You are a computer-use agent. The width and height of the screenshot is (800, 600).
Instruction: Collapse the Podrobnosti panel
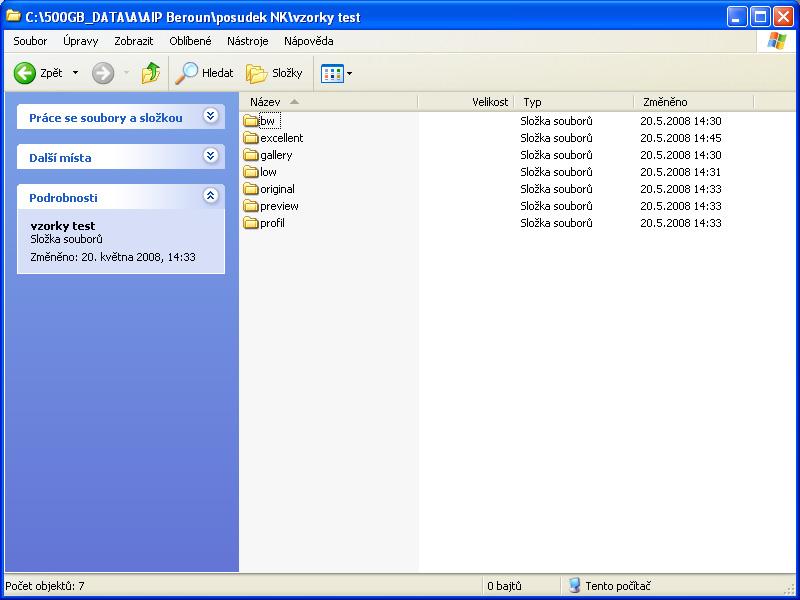(210, 195)
